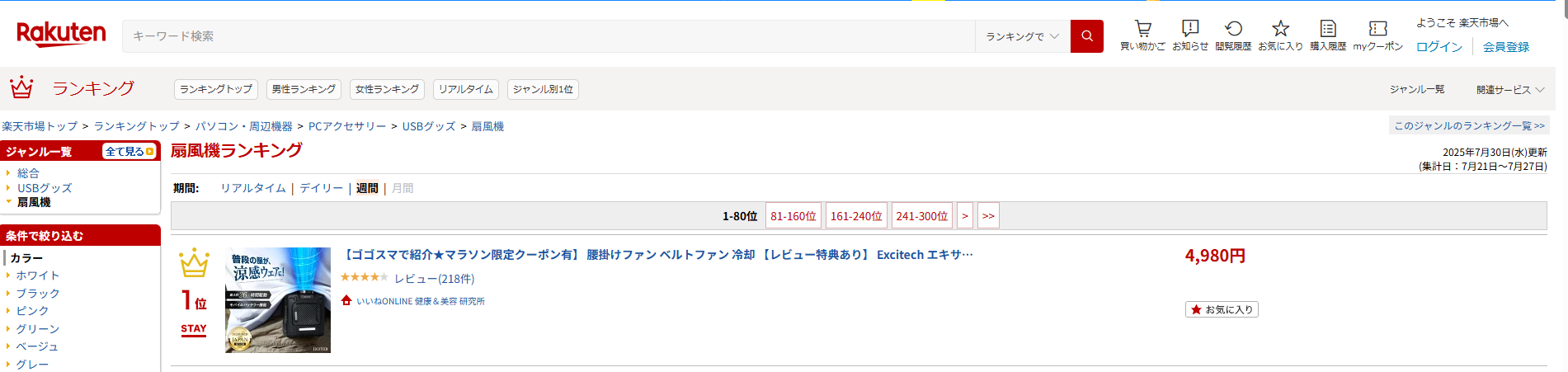Open the お知らせ notifications icon
This screenshot has width=1568, height=372.
(1190, 35)
